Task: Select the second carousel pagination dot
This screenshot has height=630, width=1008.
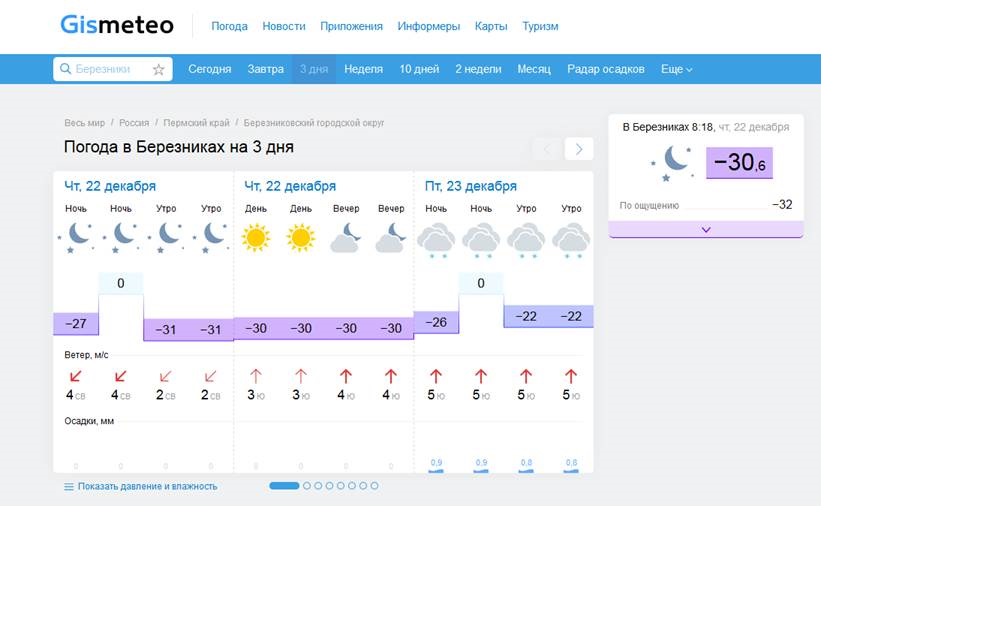Action: pos(307,486)
